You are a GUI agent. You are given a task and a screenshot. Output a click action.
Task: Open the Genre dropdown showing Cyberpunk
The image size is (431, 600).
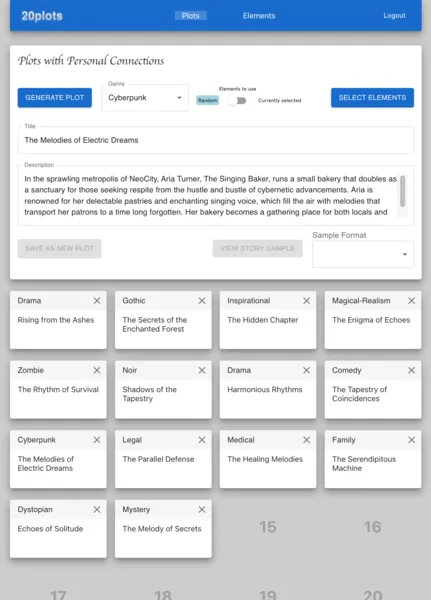(x=145, y=98)
